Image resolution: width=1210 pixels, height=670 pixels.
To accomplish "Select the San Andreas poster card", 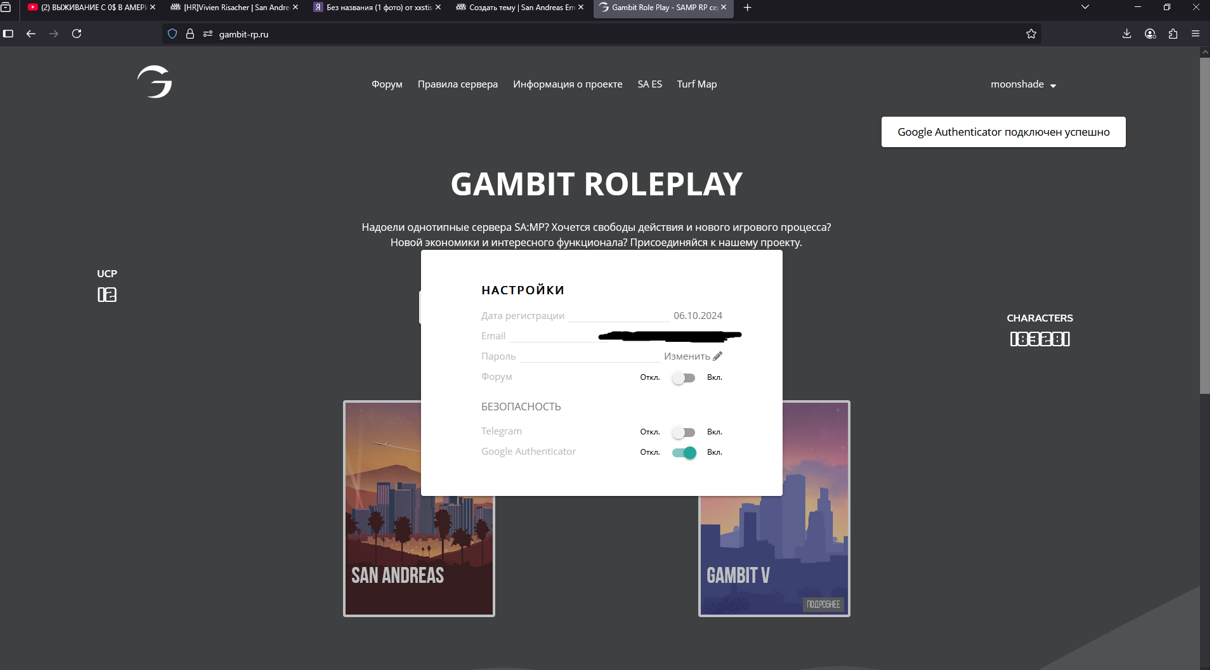I will (419, 509).
